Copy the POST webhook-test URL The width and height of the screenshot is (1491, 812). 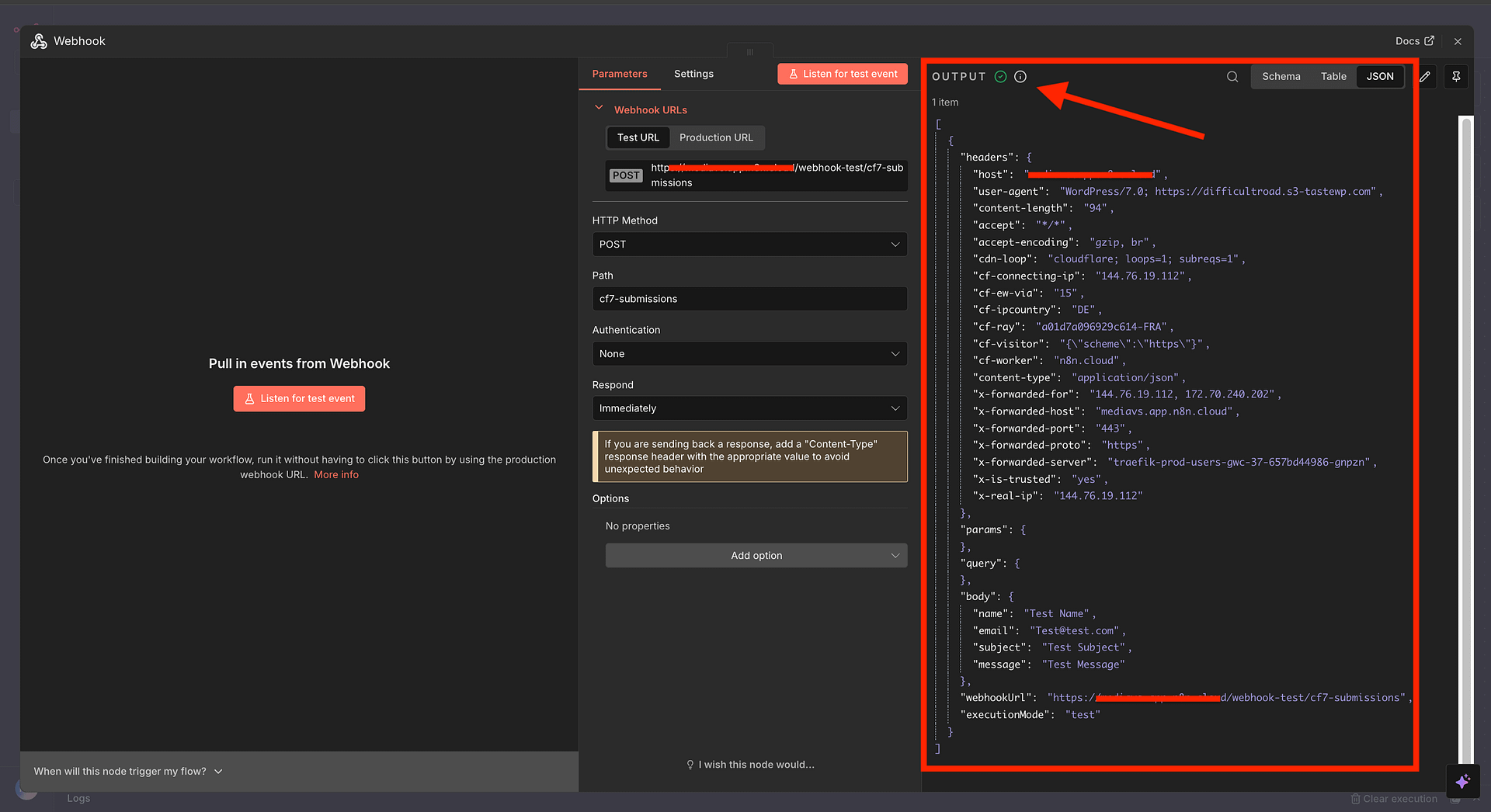pyautogui.click(x=756, y=175)
